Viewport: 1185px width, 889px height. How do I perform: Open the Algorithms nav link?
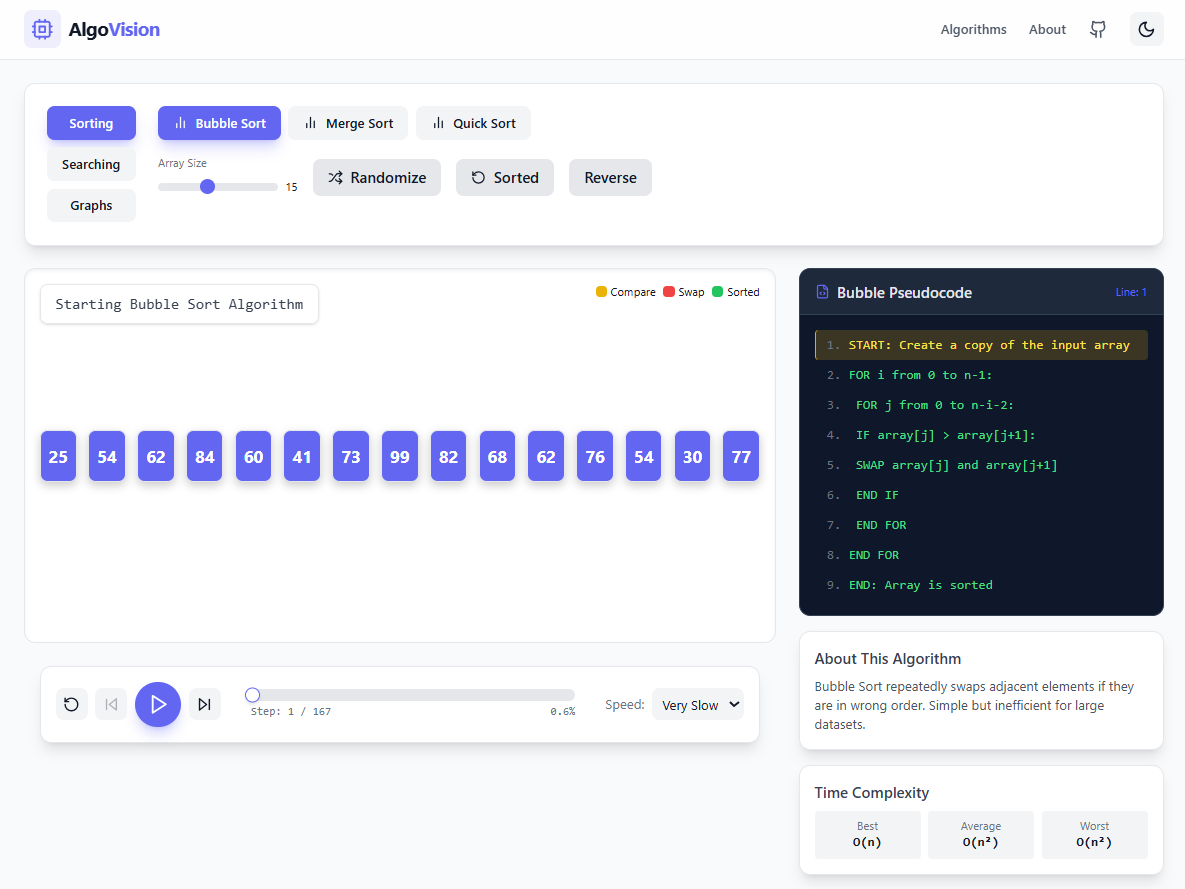pos(973,29)
